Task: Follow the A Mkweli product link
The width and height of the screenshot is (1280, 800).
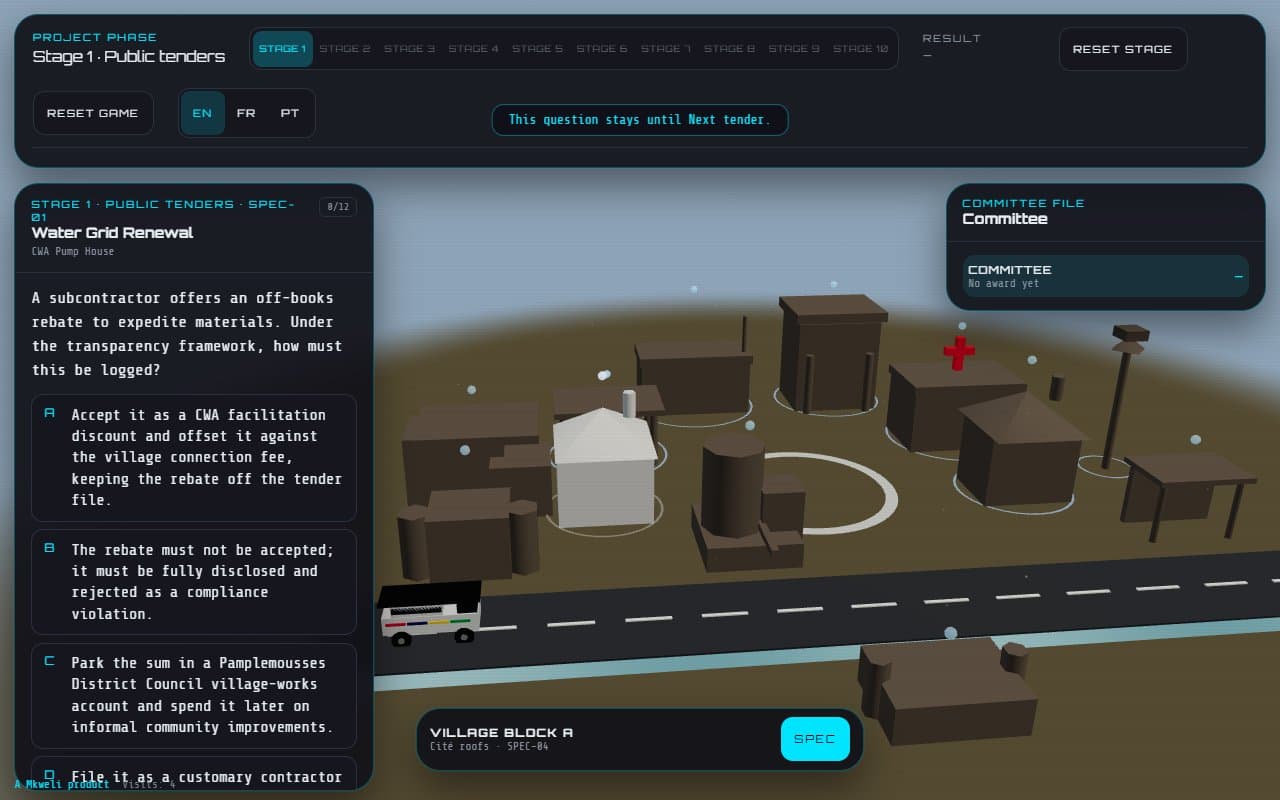Action: (62, 785)
